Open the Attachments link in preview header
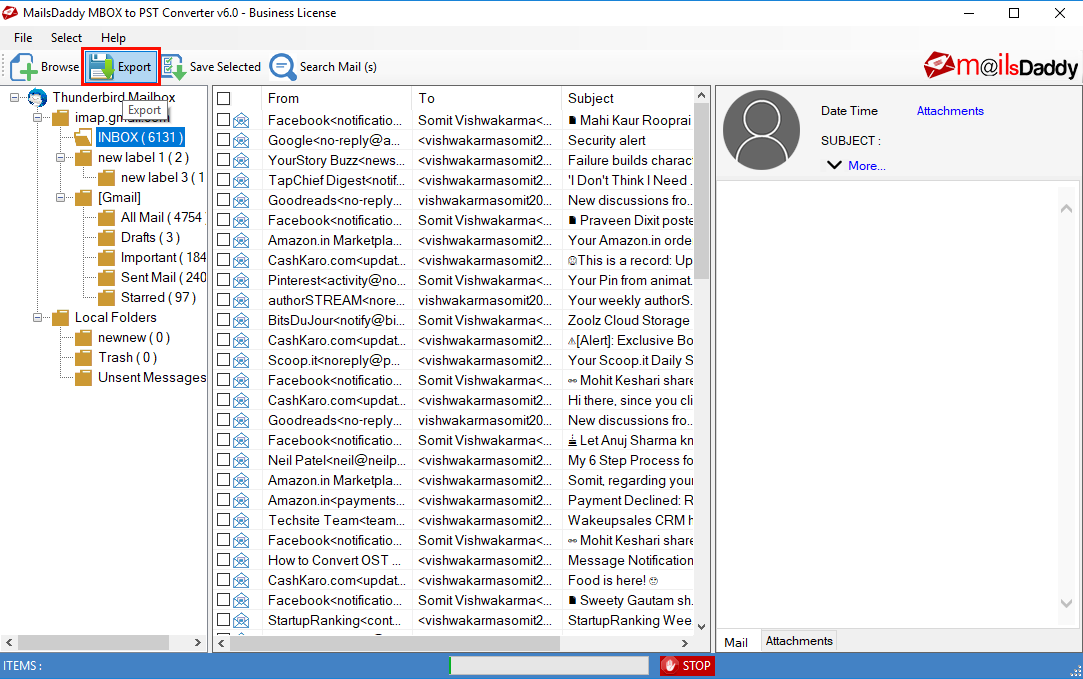This screenshot has height=679, width=1083. tap(950, 111)
